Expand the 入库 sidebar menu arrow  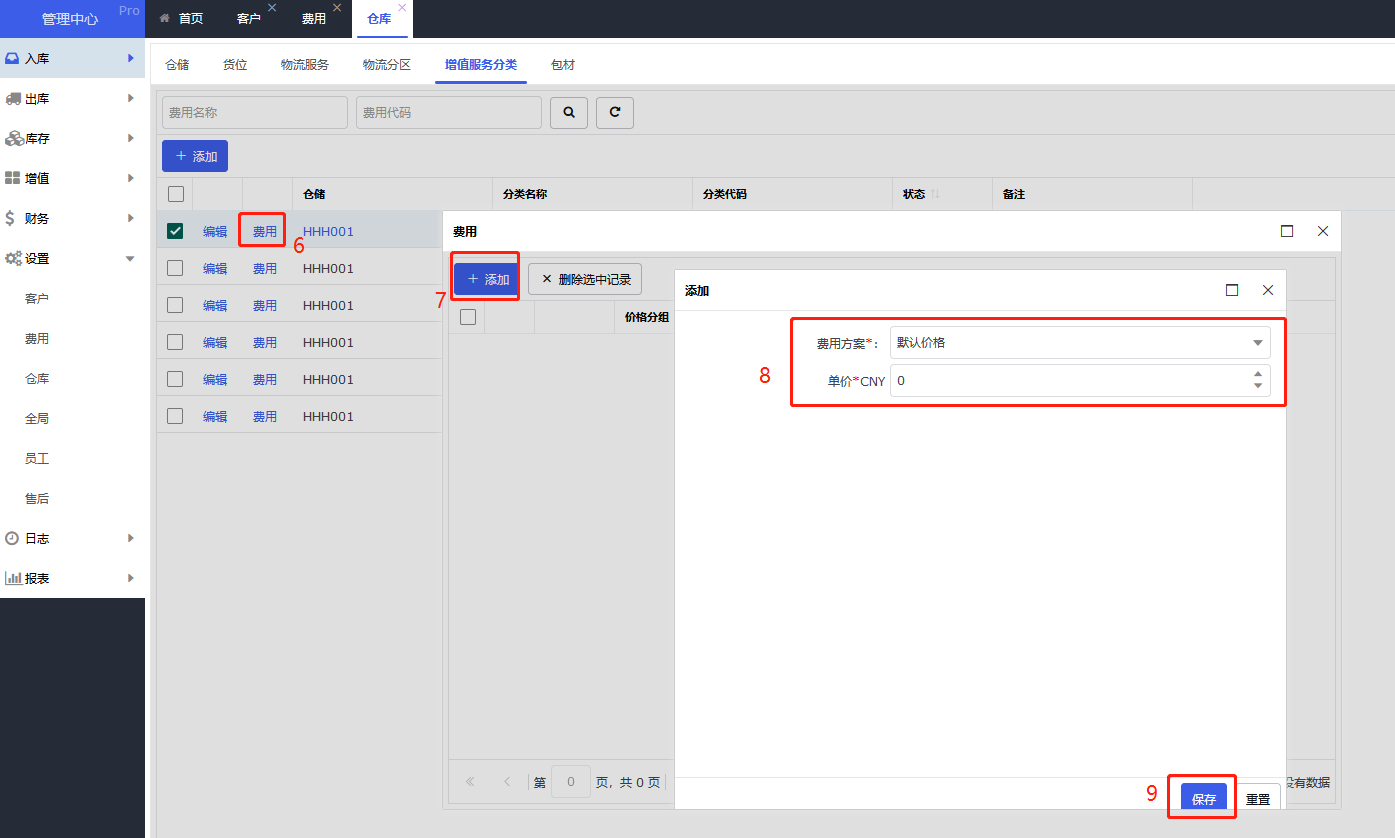coord(131,58)
